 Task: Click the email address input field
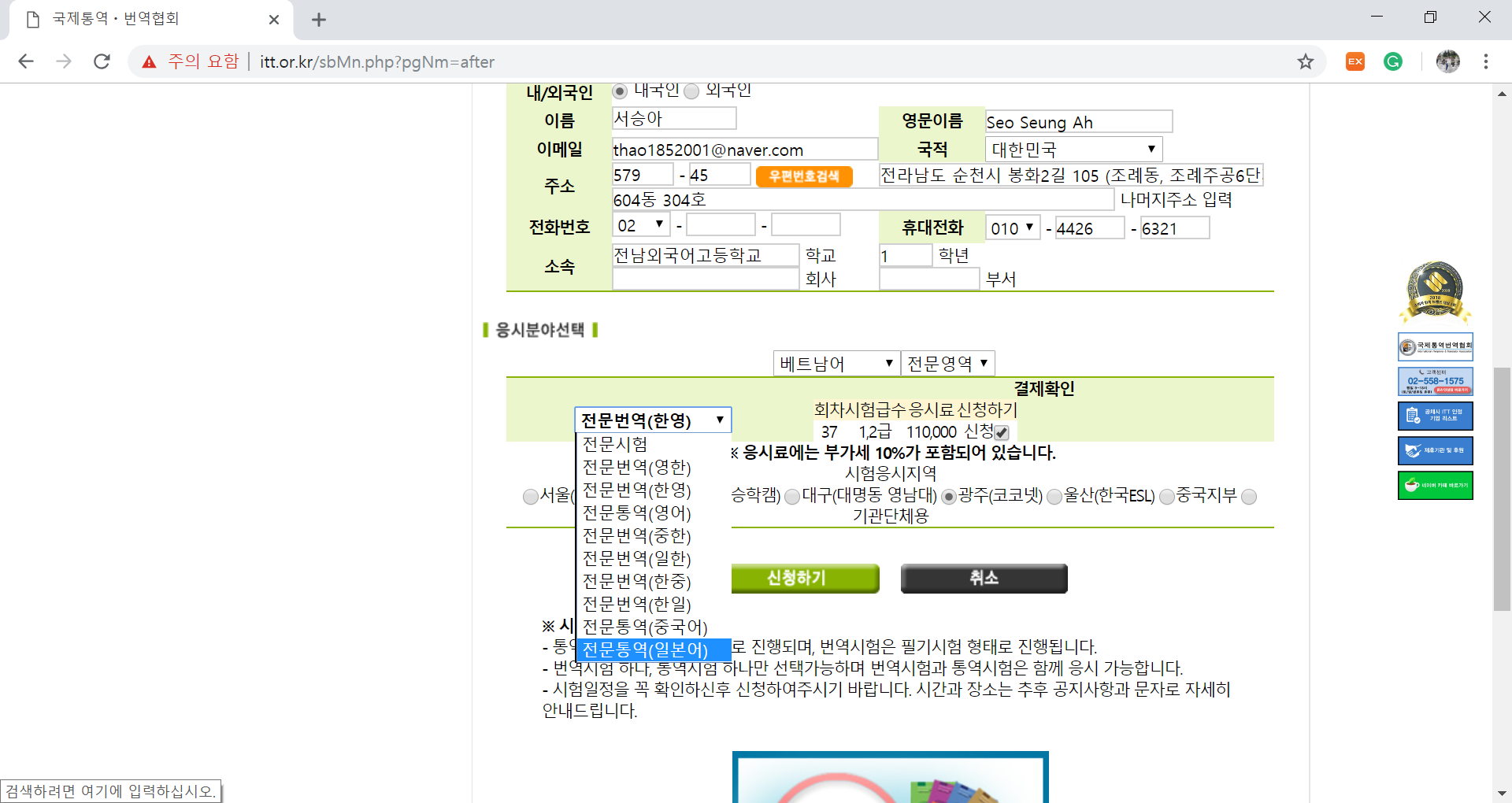coord(744,150)
